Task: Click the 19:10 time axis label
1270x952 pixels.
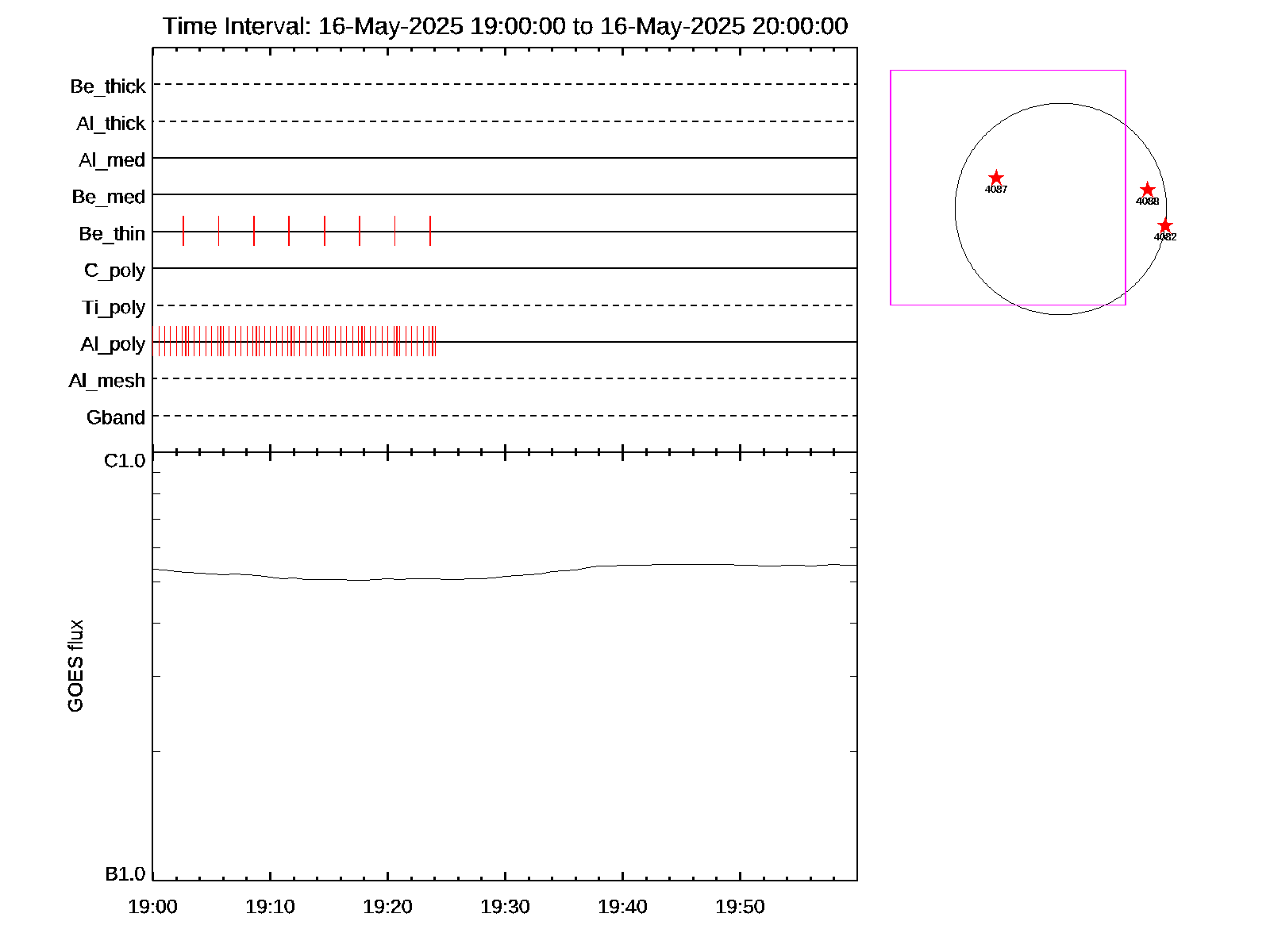Action: tap(270, 907)
